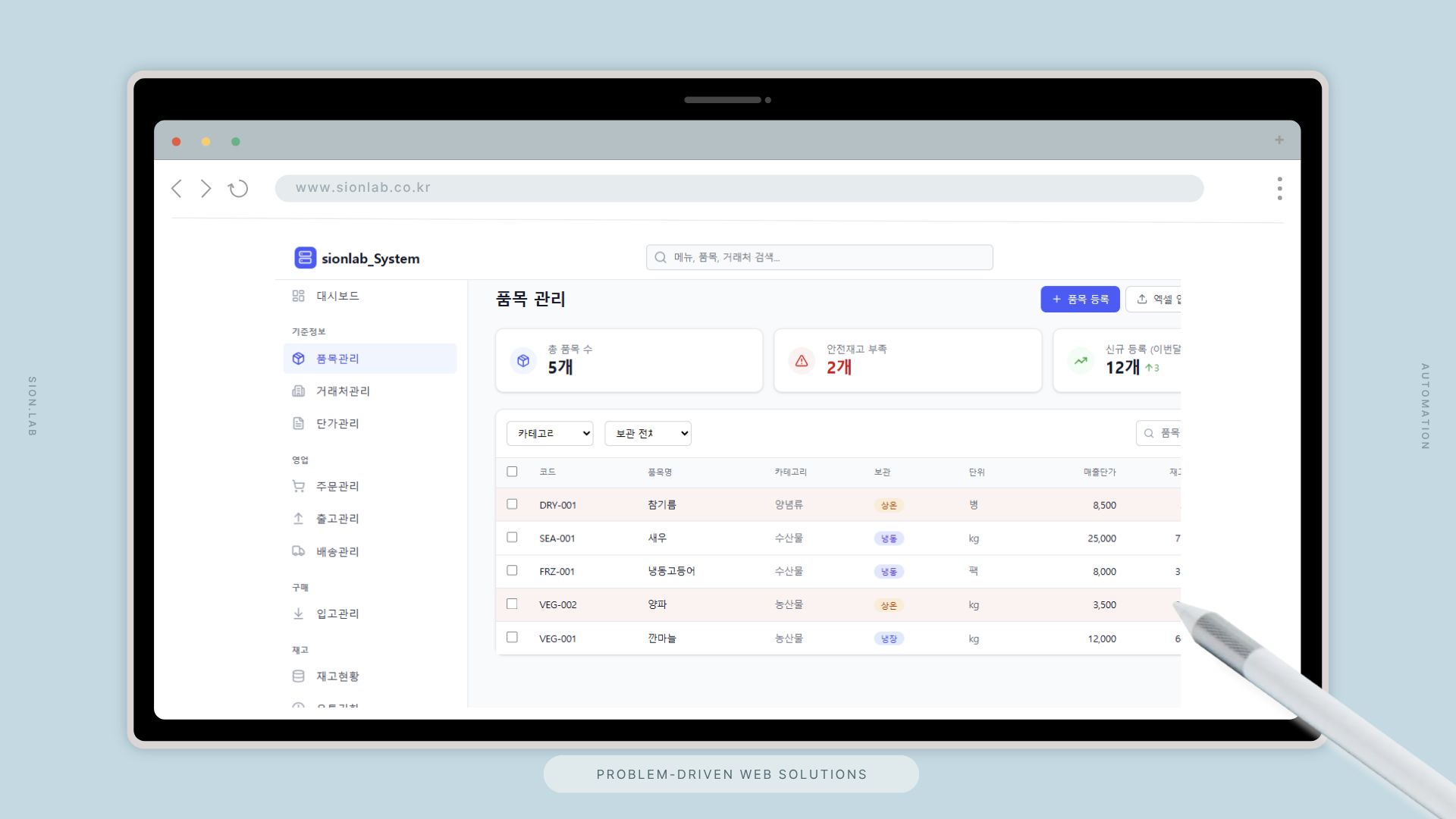Click the 안전재고 부족 warning triangle icon
Screen dimensions: 1456x819
pos(802,361)
